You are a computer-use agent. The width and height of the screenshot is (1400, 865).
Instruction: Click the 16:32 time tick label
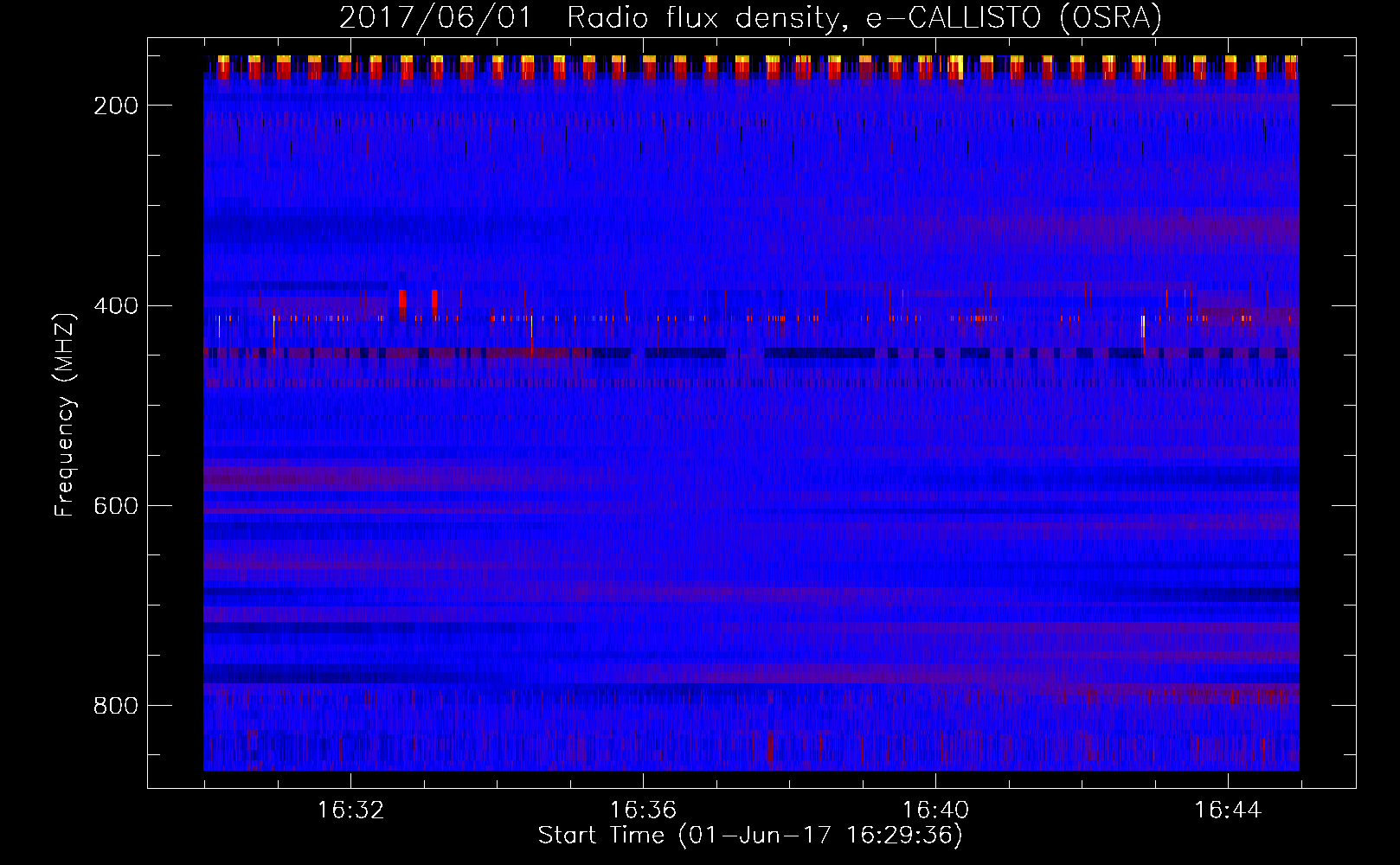pos(350,811)
